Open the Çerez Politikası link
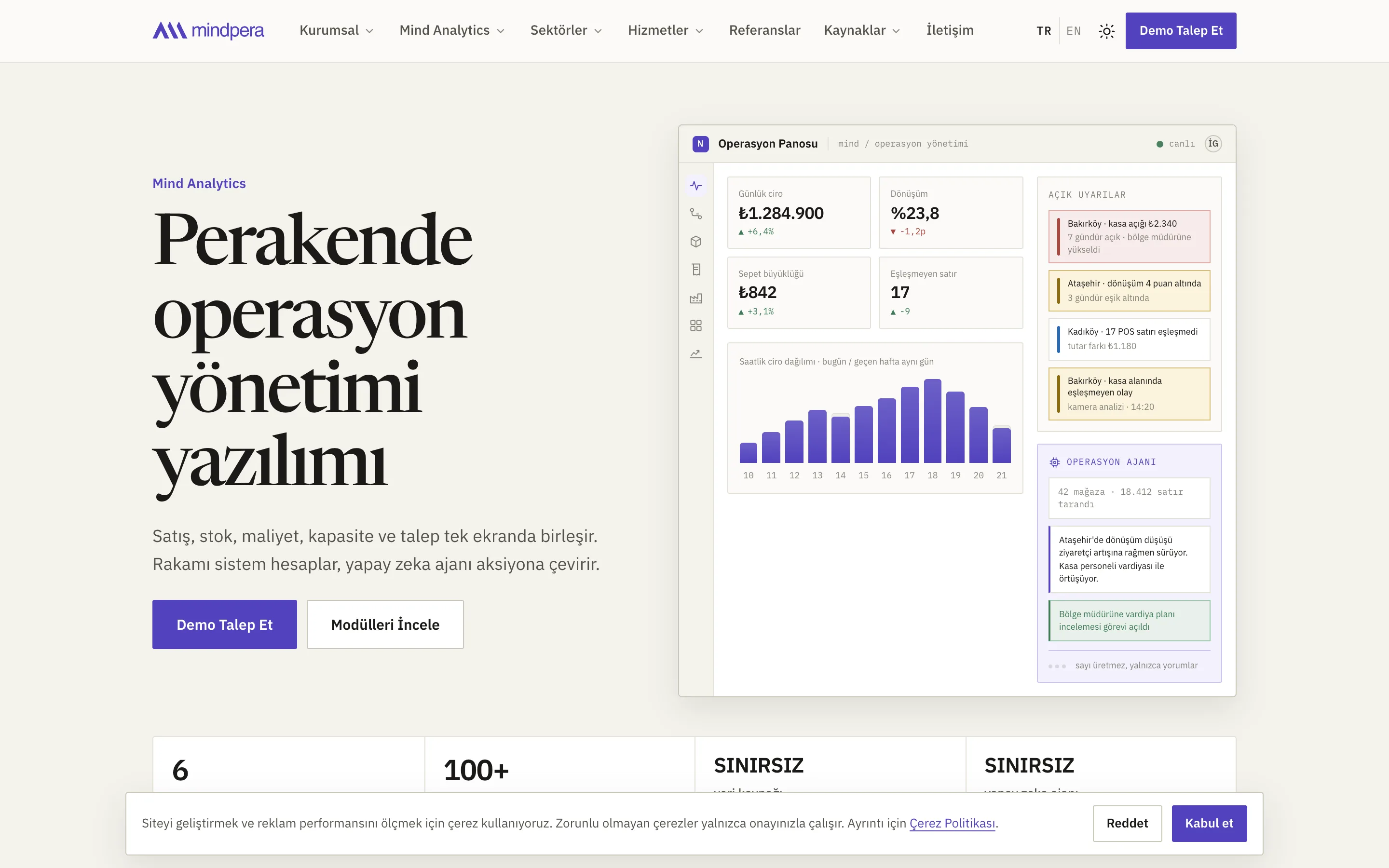Image resolution: width=1389 pixels, height=868 pixels. [x=952, y=823]
